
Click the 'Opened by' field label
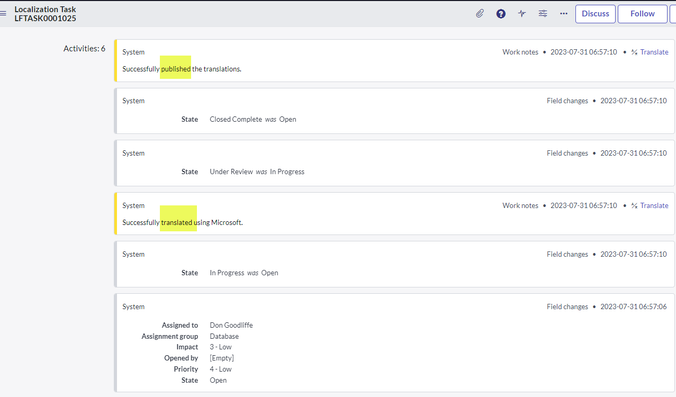(x=181, y=358)
